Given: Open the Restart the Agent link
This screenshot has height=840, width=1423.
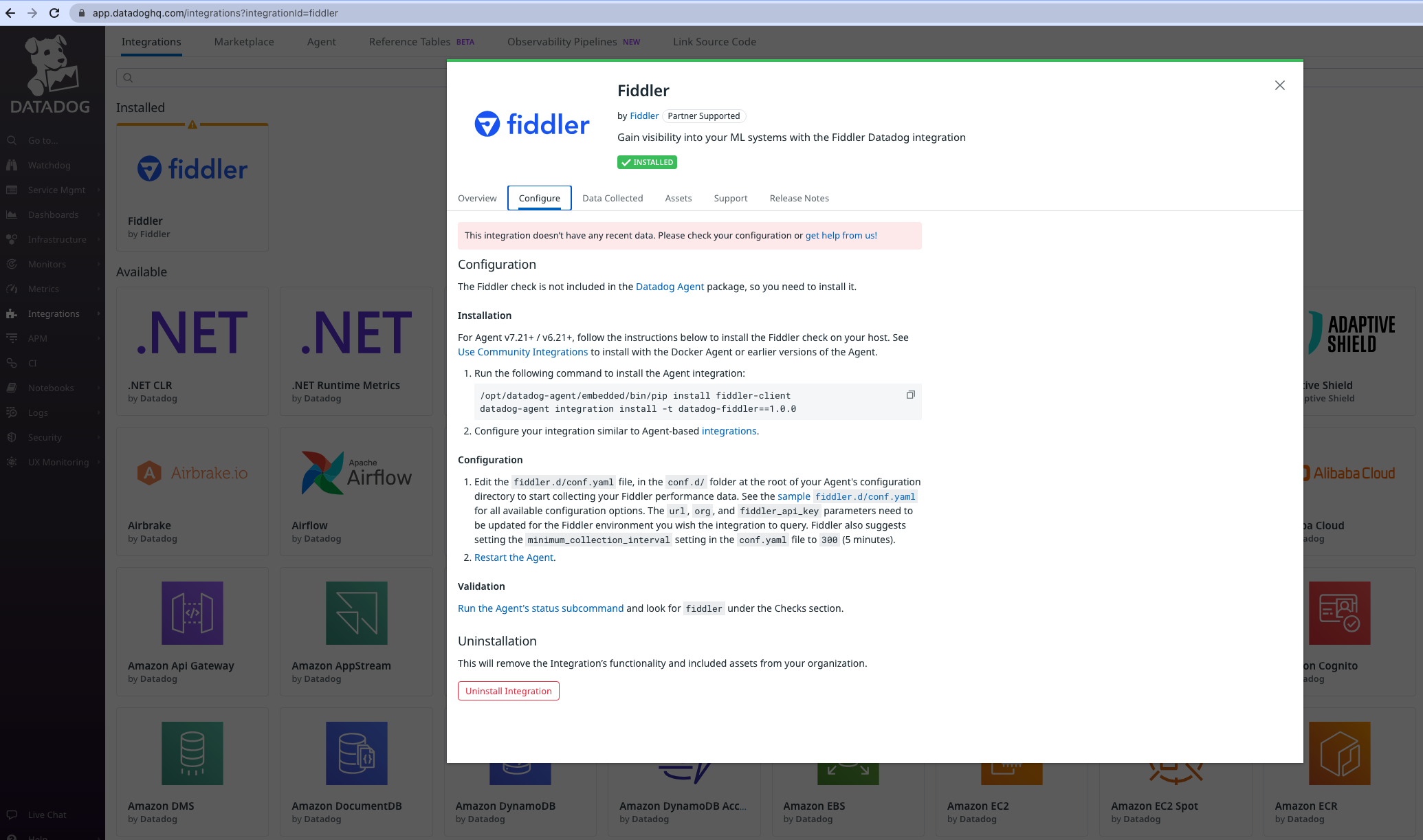Looking at the screenshot, I should click(x=514, y=557).
